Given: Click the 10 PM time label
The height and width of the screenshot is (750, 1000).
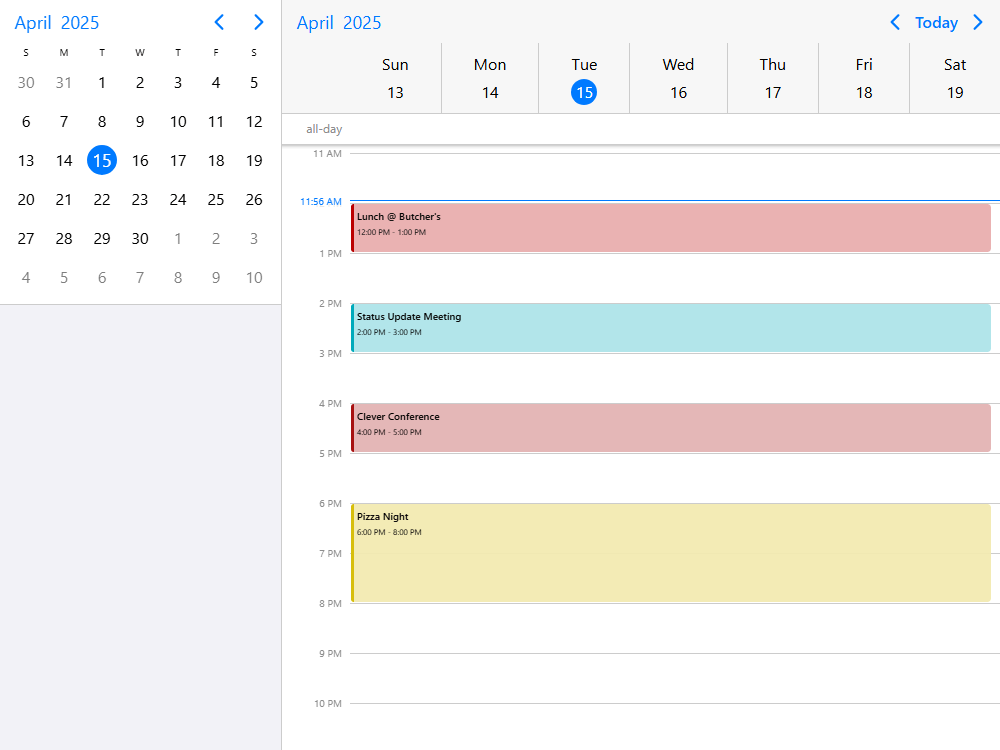Looking at the screenshot, I should 328,703.
